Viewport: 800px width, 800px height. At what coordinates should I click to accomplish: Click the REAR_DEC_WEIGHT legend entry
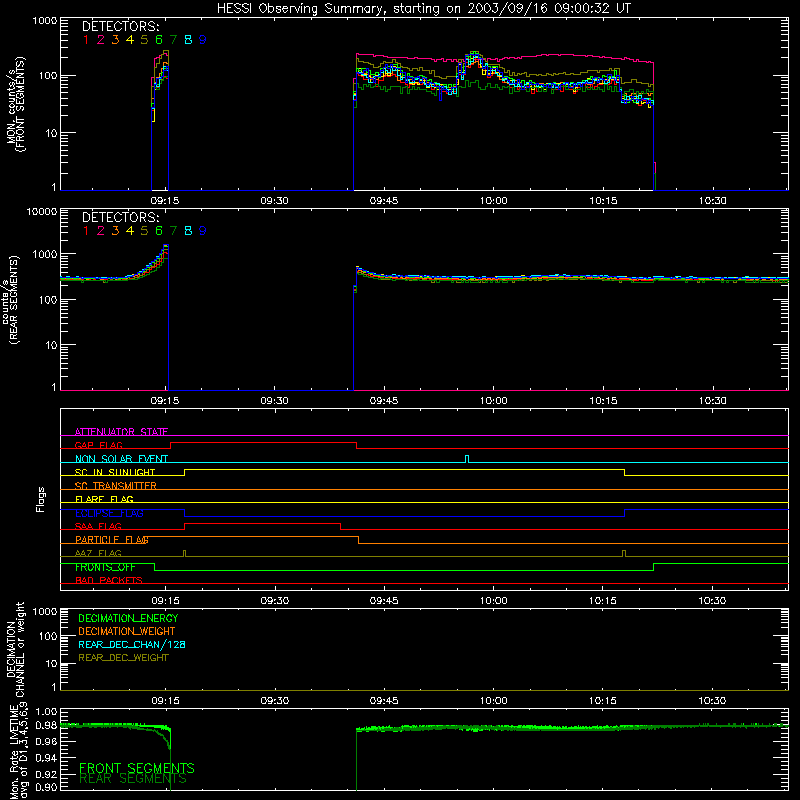click(x=123, y=658)
